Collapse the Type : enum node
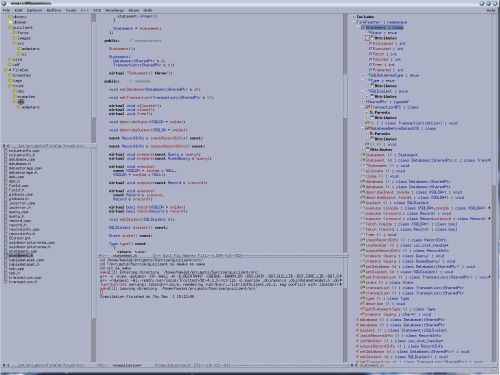 click(363, 81)
